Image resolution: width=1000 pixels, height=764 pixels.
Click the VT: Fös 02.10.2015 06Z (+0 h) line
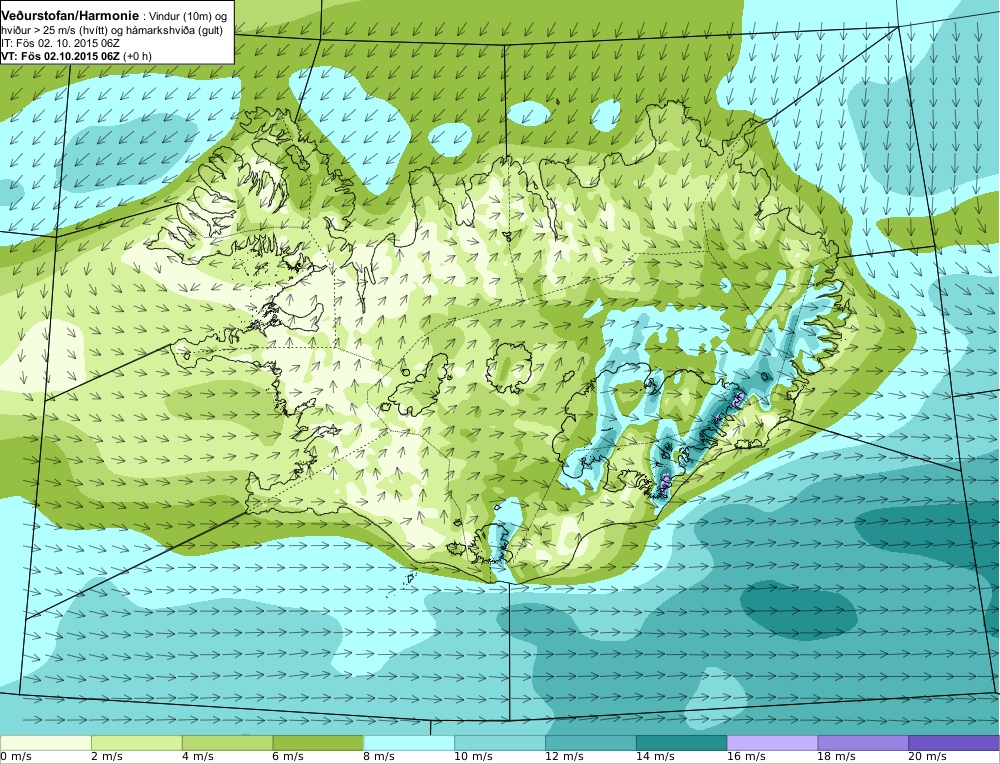pyautogui.click(x=77, y=56)
